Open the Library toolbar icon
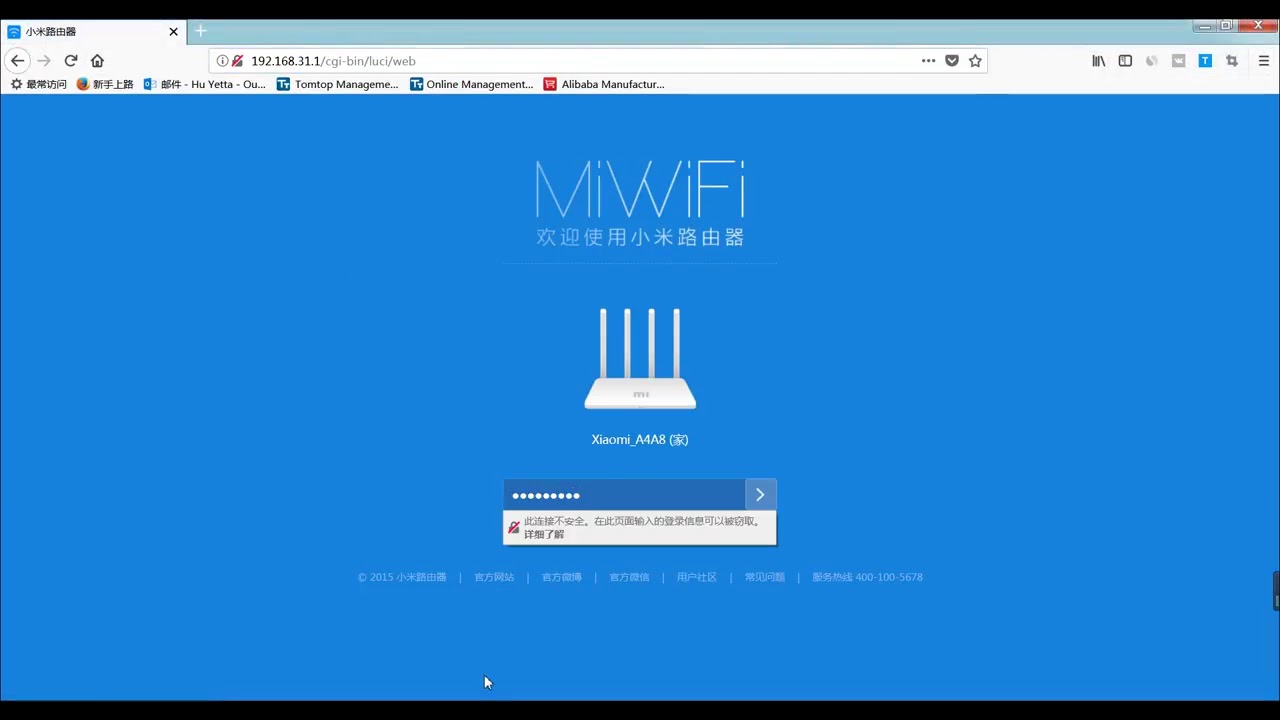This screenshot has height=720, width=1280. [1099, 61]
